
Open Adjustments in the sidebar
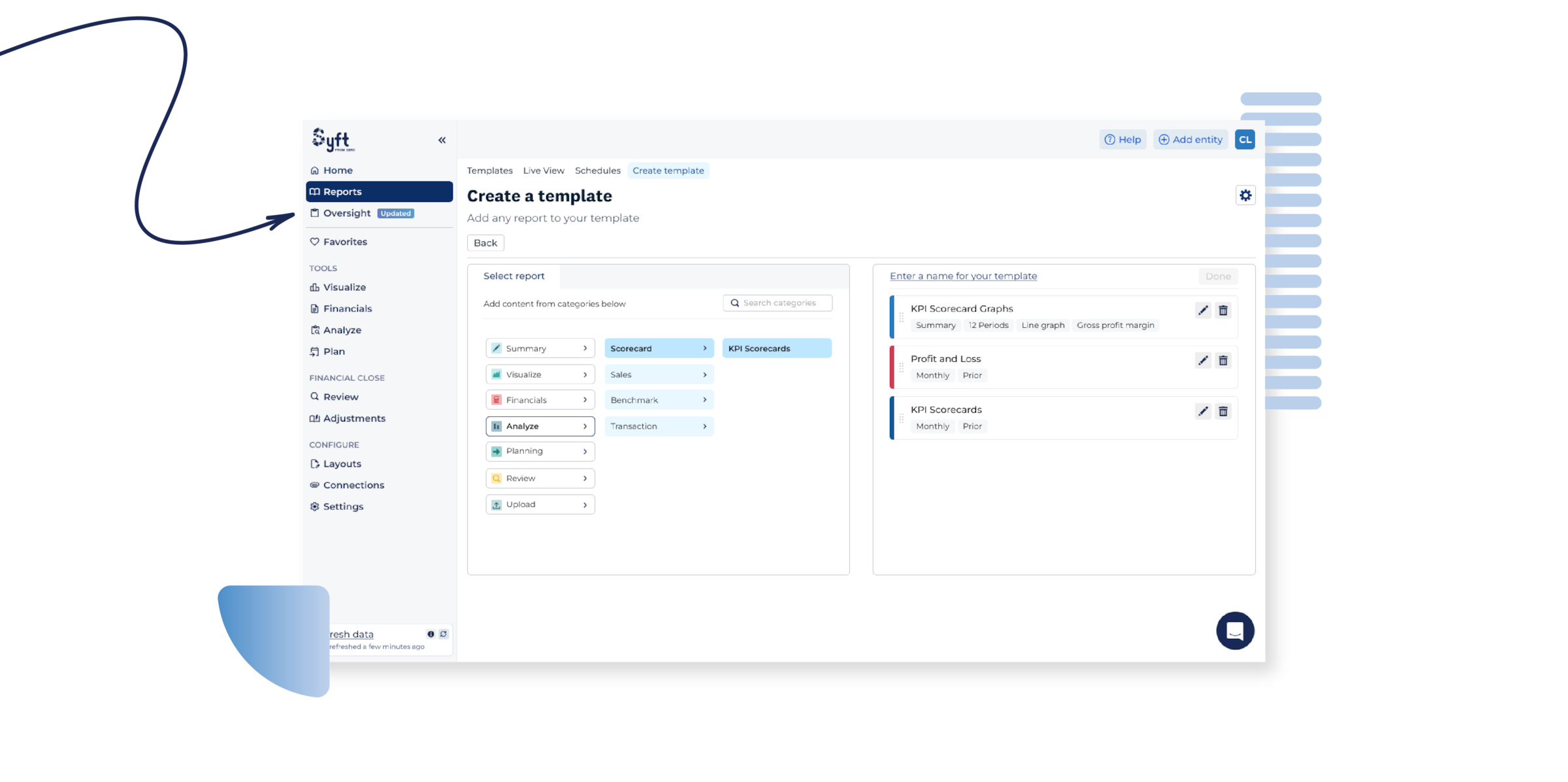379,418
